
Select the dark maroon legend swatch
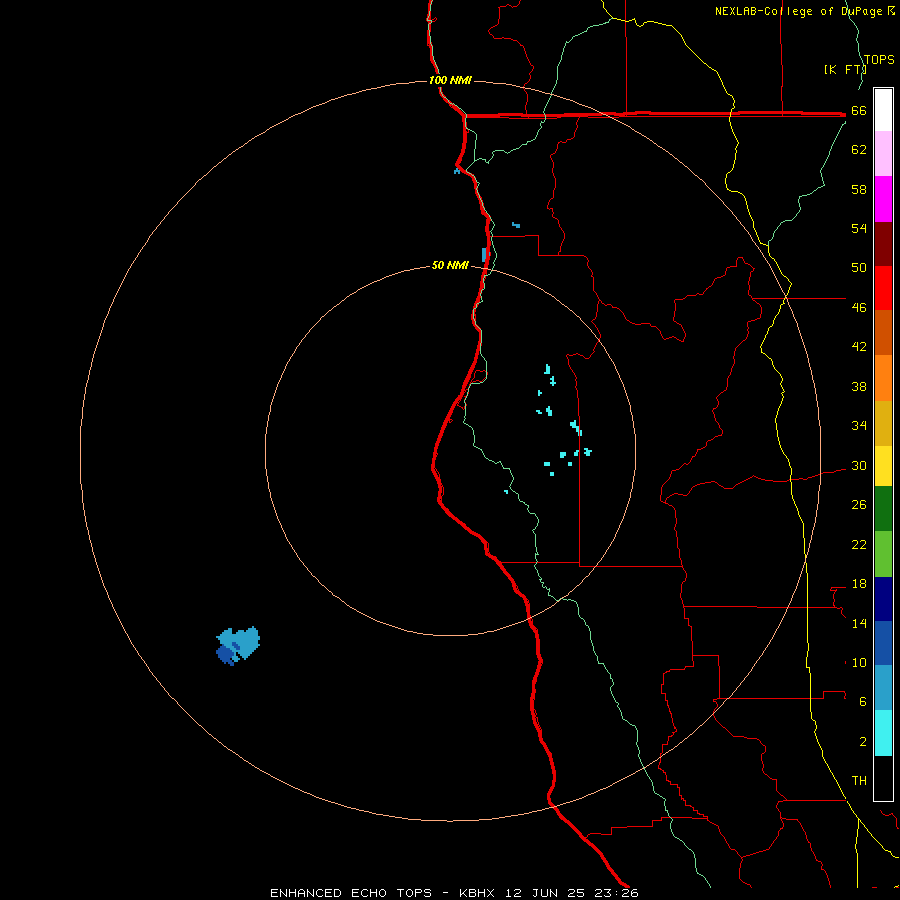coord(883,243)
